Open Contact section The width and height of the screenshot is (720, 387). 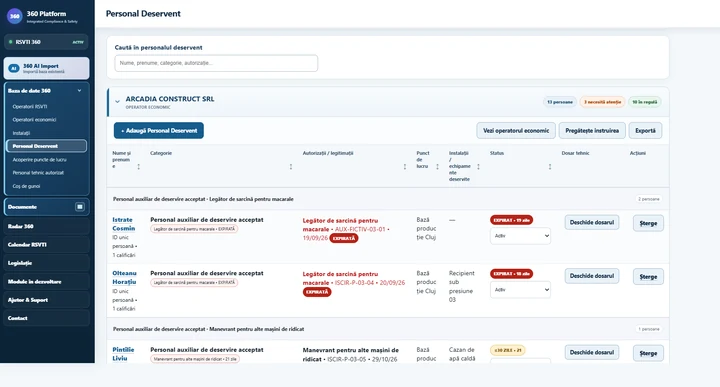pyautogui.click(x=46, y=318)
